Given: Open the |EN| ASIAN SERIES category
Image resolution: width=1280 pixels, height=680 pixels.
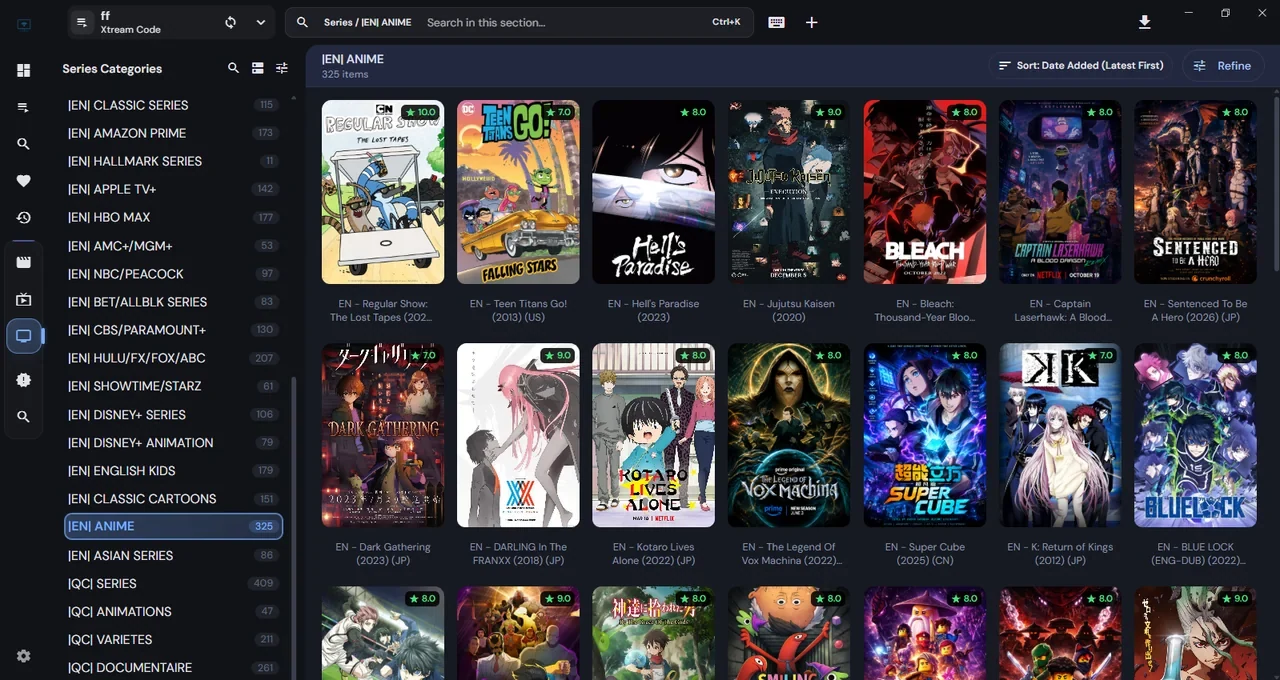Looking at the screenshot, I should tap(174, 555).
